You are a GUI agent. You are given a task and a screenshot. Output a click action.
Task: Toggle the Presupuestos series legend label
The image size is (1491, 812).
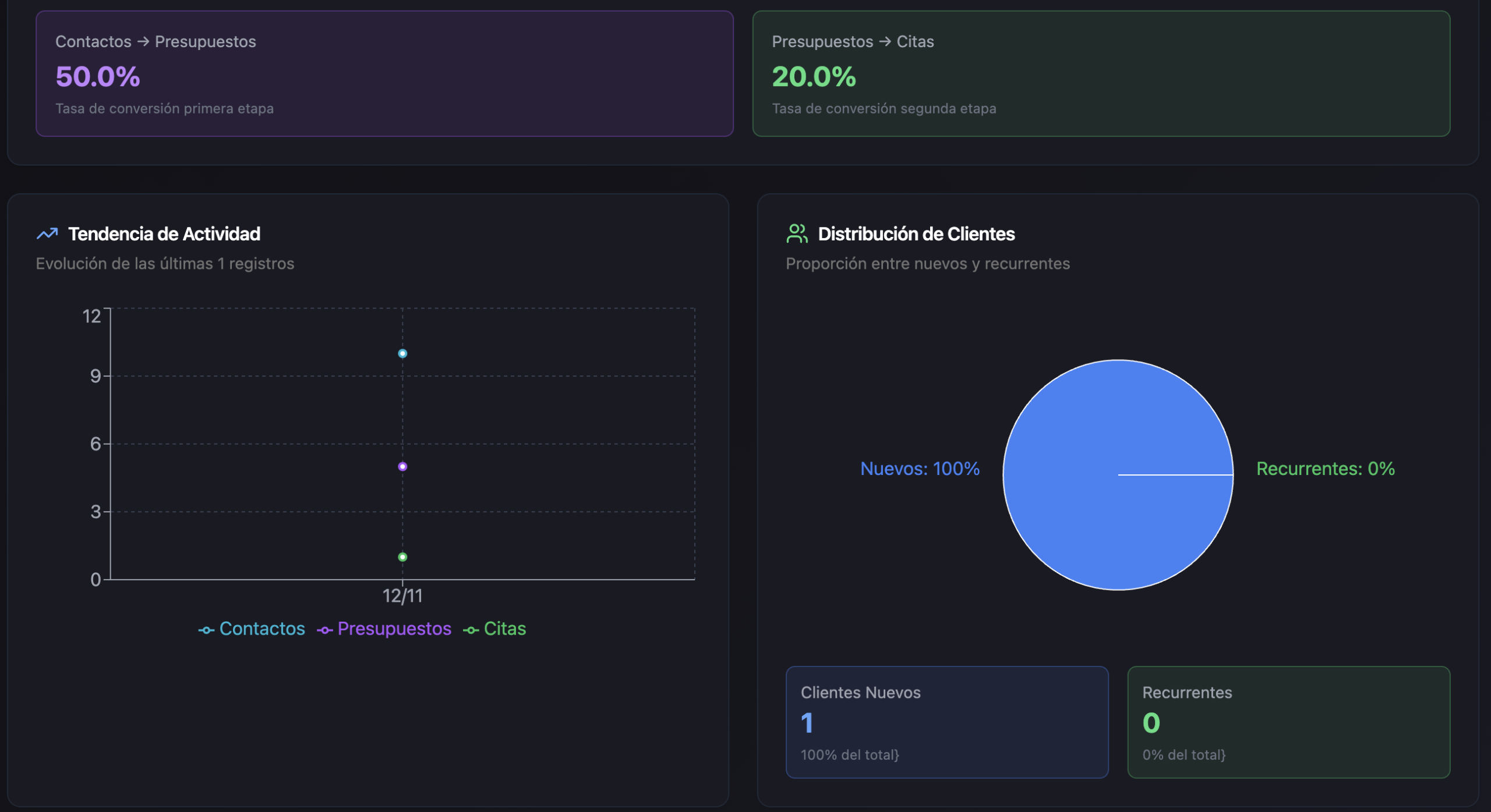[394, 629]
